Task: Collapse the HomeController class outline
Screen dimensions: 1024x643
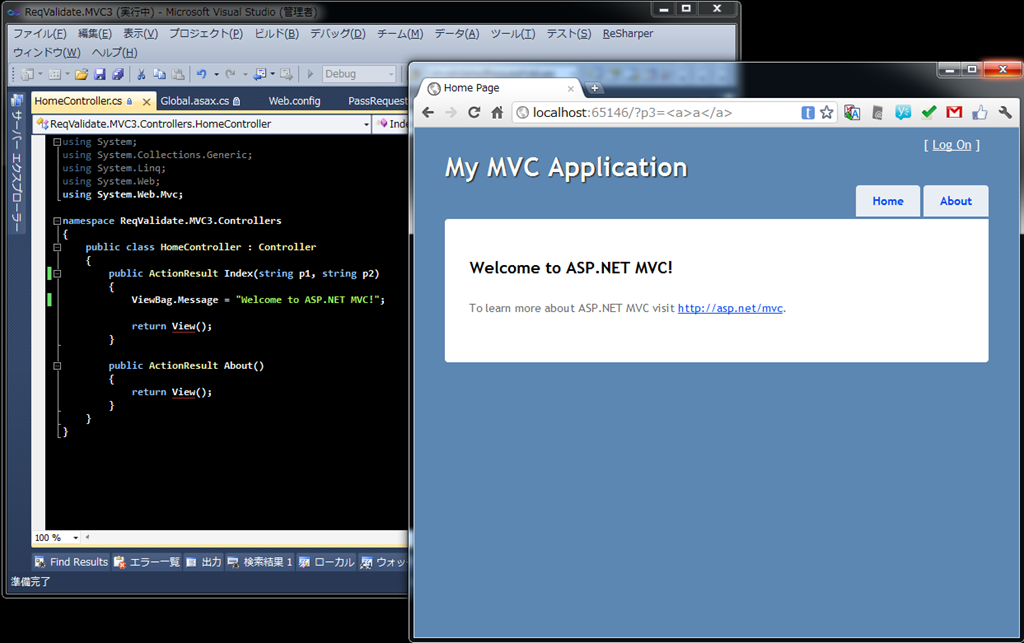Action: 57,247
